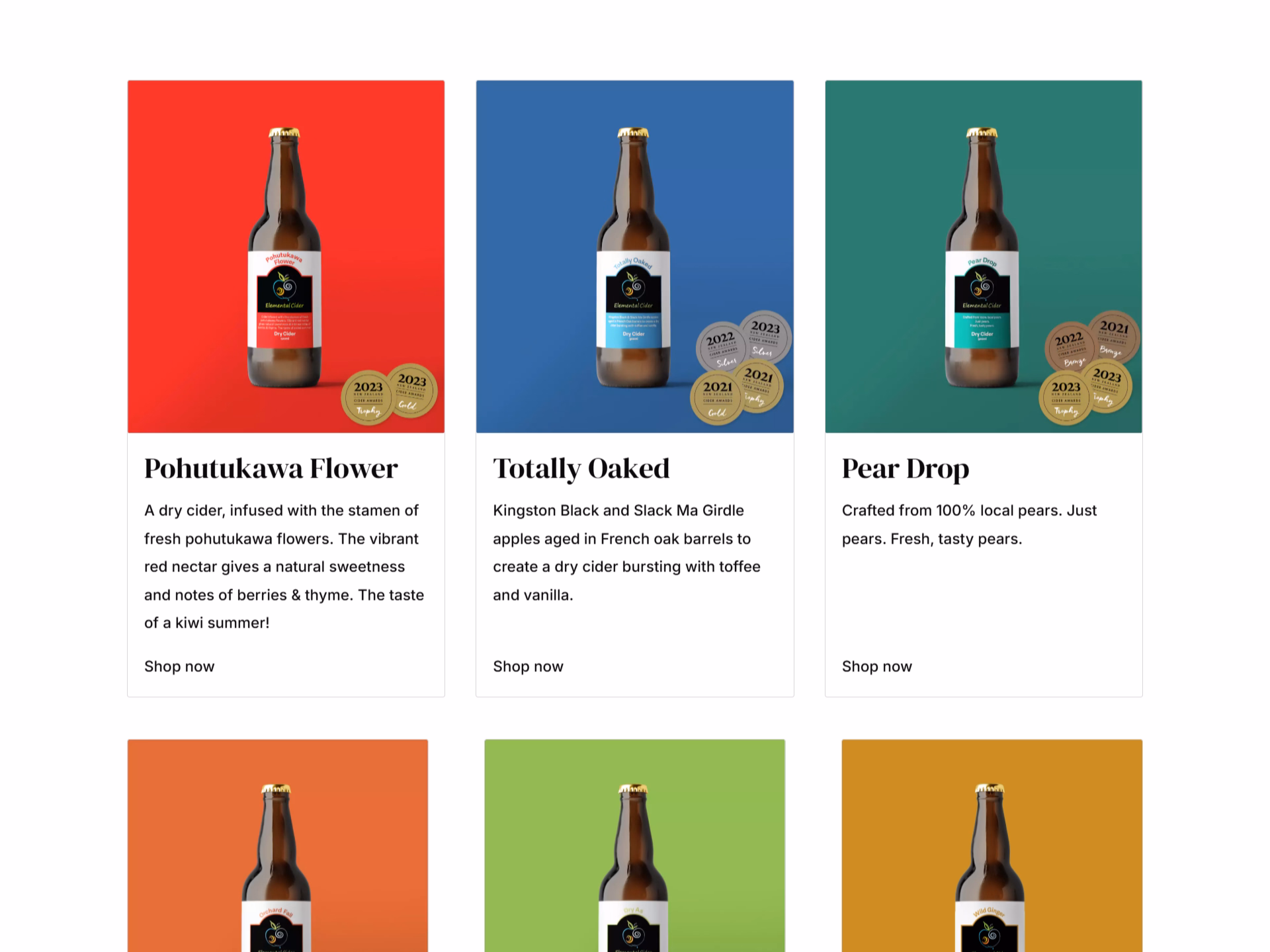Click the 2023 Silver medal on blue card
The image size is (1270, 952).
pos(765,337)
